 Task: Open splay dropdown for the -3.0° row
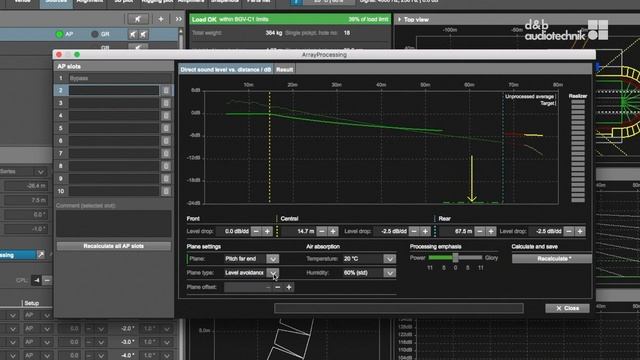click(x=167, y=342)
